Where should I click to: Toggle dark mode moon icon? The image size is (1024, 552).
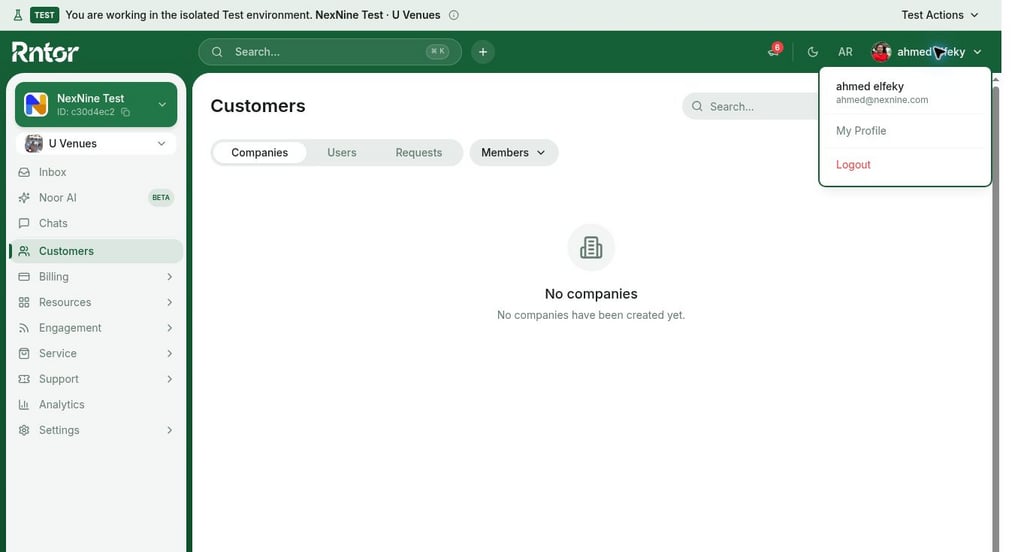812,52
